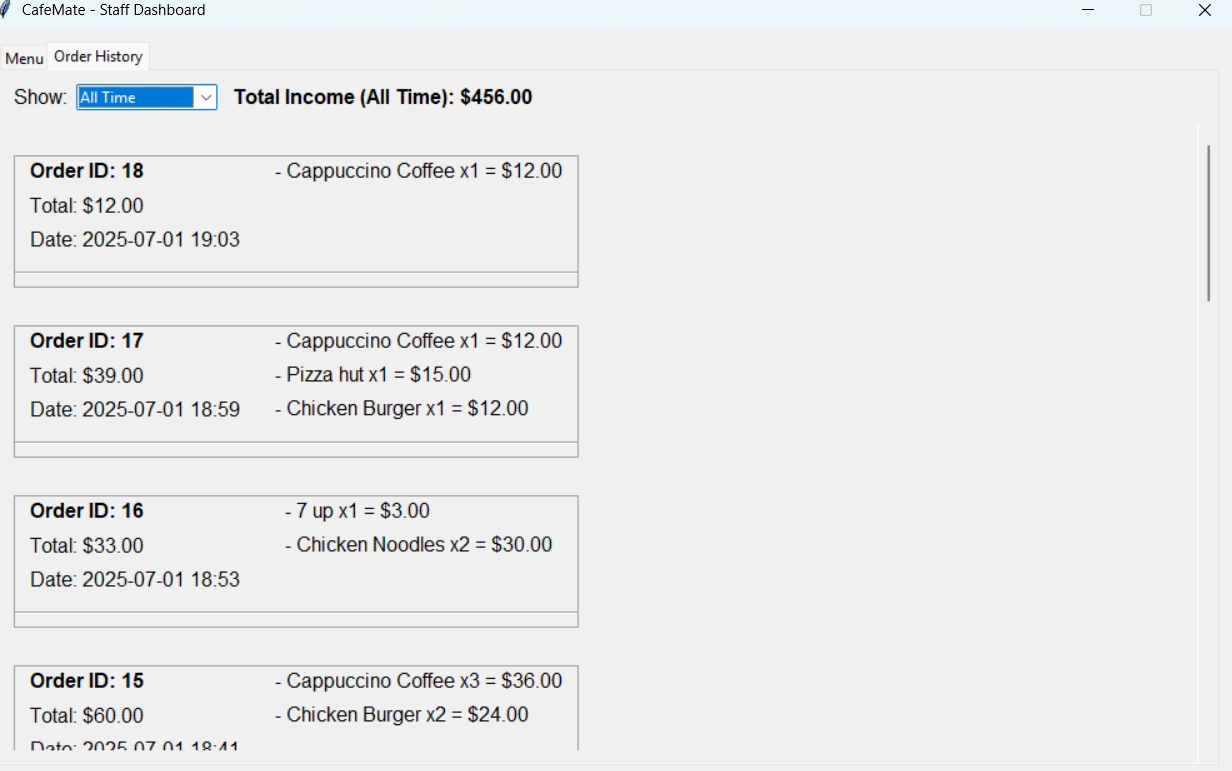Click the vertical scrollbar thumb
Viewport: 1232px width, 771px height.
coord(1208,222)
